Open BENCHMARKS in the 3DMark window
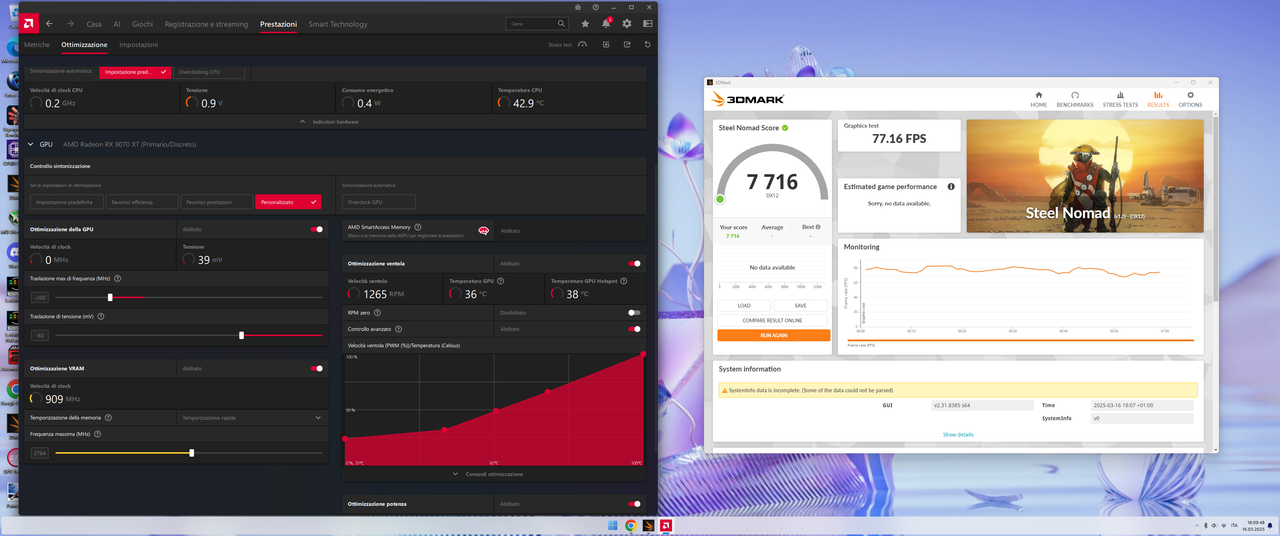Viewport: 1280px width, 536px height. tap(1075, 99)
